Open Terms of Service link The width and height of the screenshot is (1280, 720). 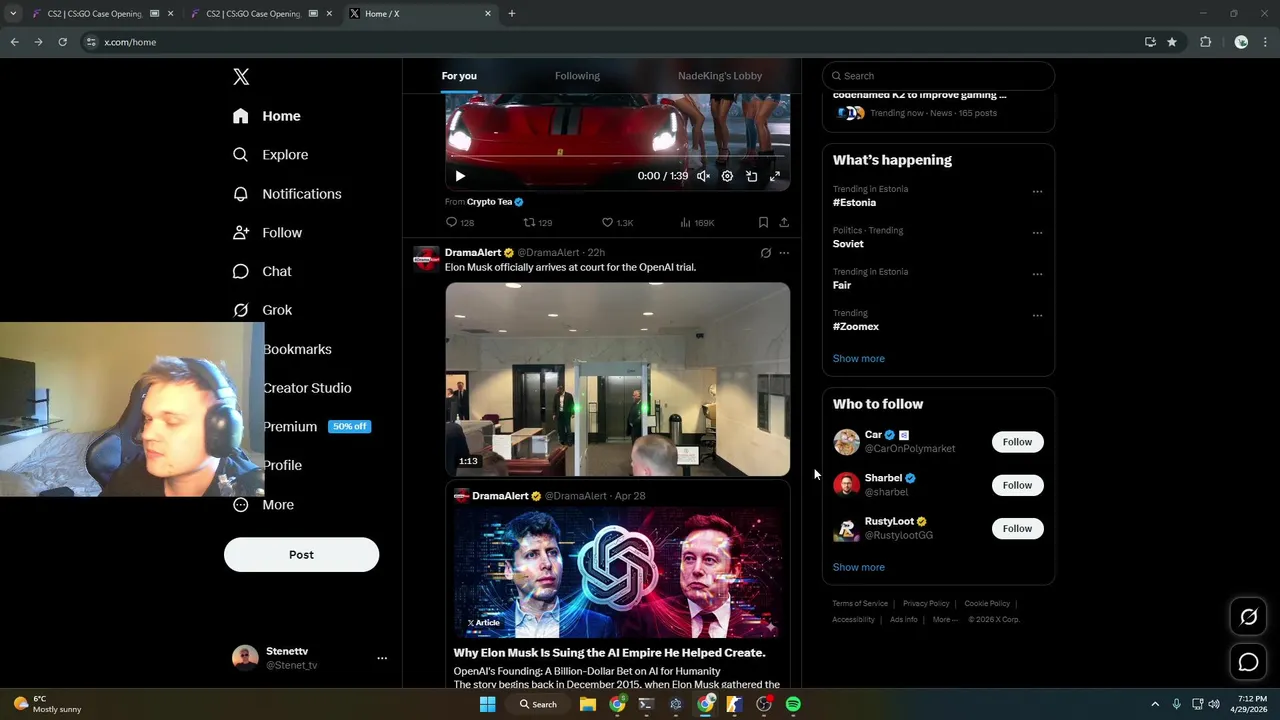coord(860,604)
